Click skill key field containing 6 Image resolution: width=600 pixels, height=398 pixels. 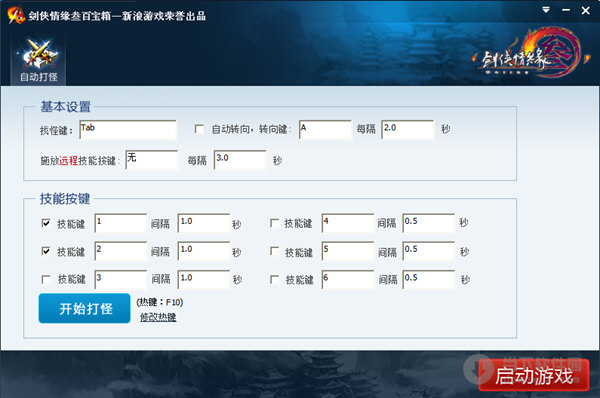pyautogui.click(x=348, y=279)
